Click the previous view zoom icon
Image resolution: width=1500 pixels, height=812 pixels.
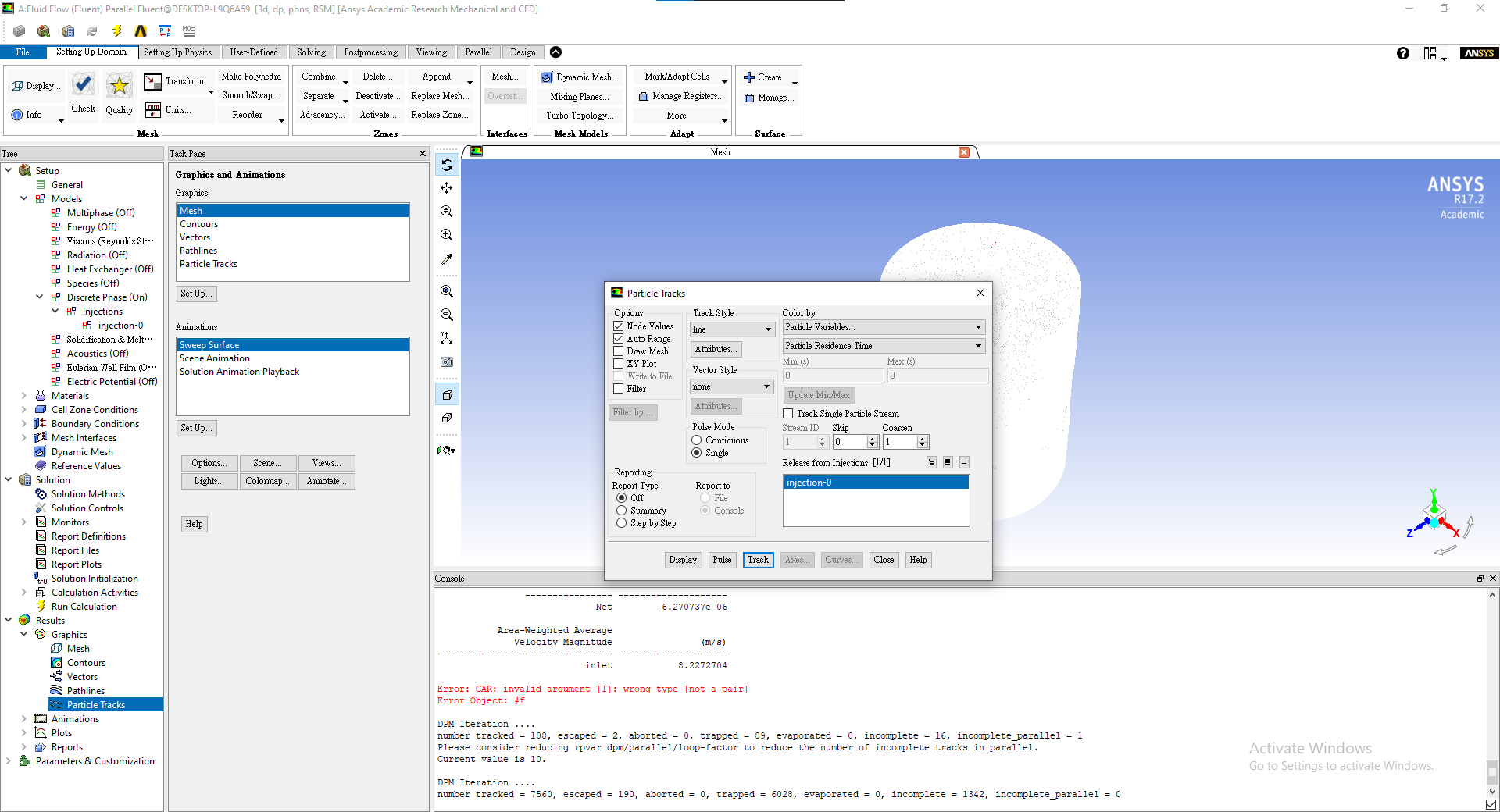point(447,315)
